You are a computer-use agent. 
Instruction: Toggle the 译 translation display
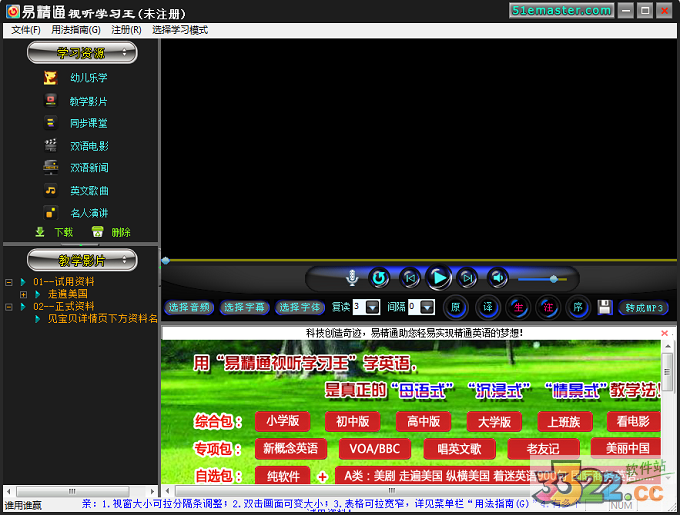coord(487,307)
